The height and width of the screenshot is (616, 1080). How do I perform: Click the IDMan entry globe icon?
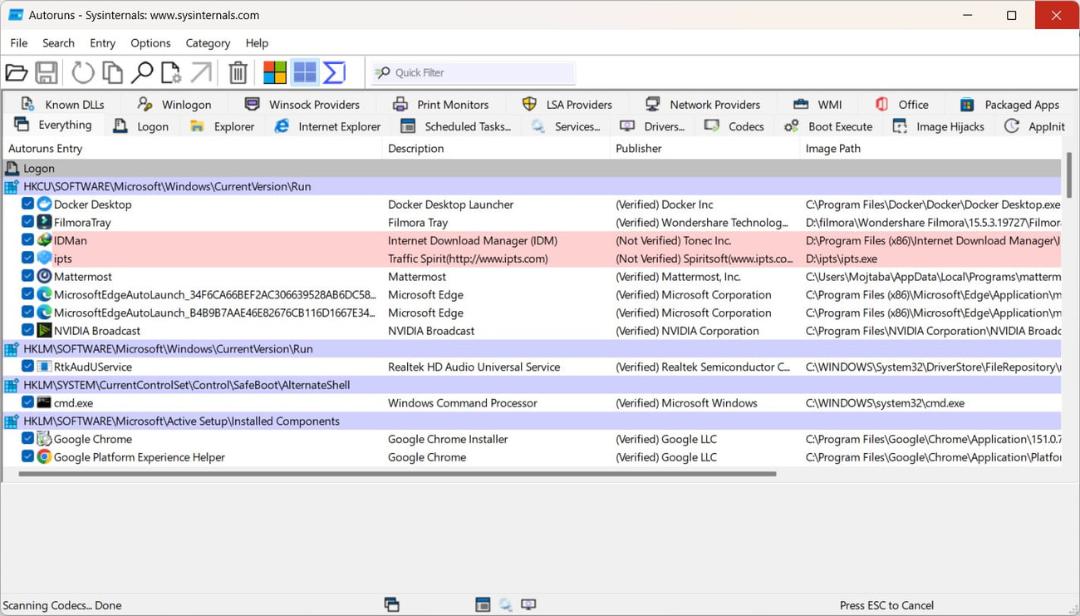point(44,240)
